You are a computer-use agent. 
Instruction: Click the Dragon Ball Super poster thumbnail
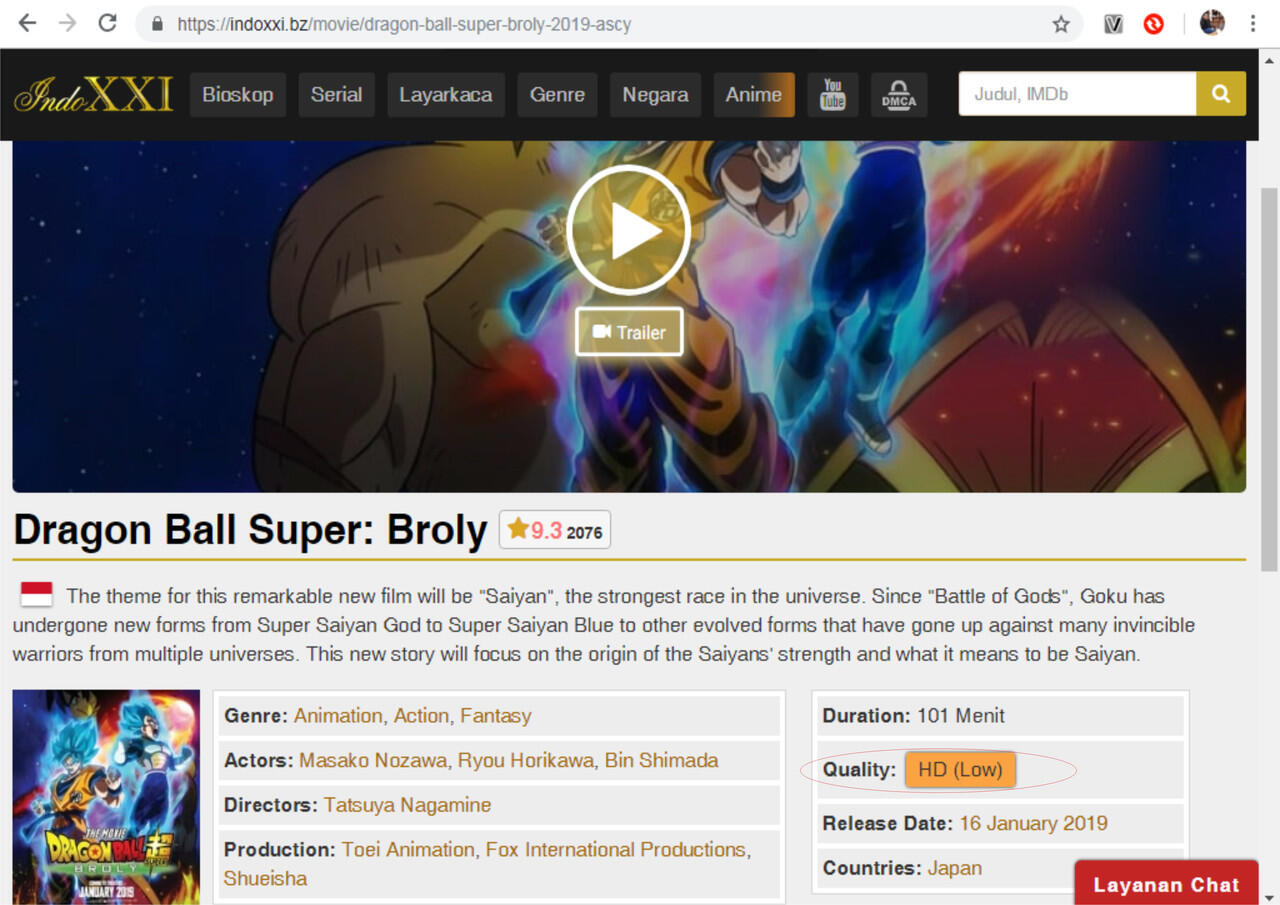click(106, 797)
